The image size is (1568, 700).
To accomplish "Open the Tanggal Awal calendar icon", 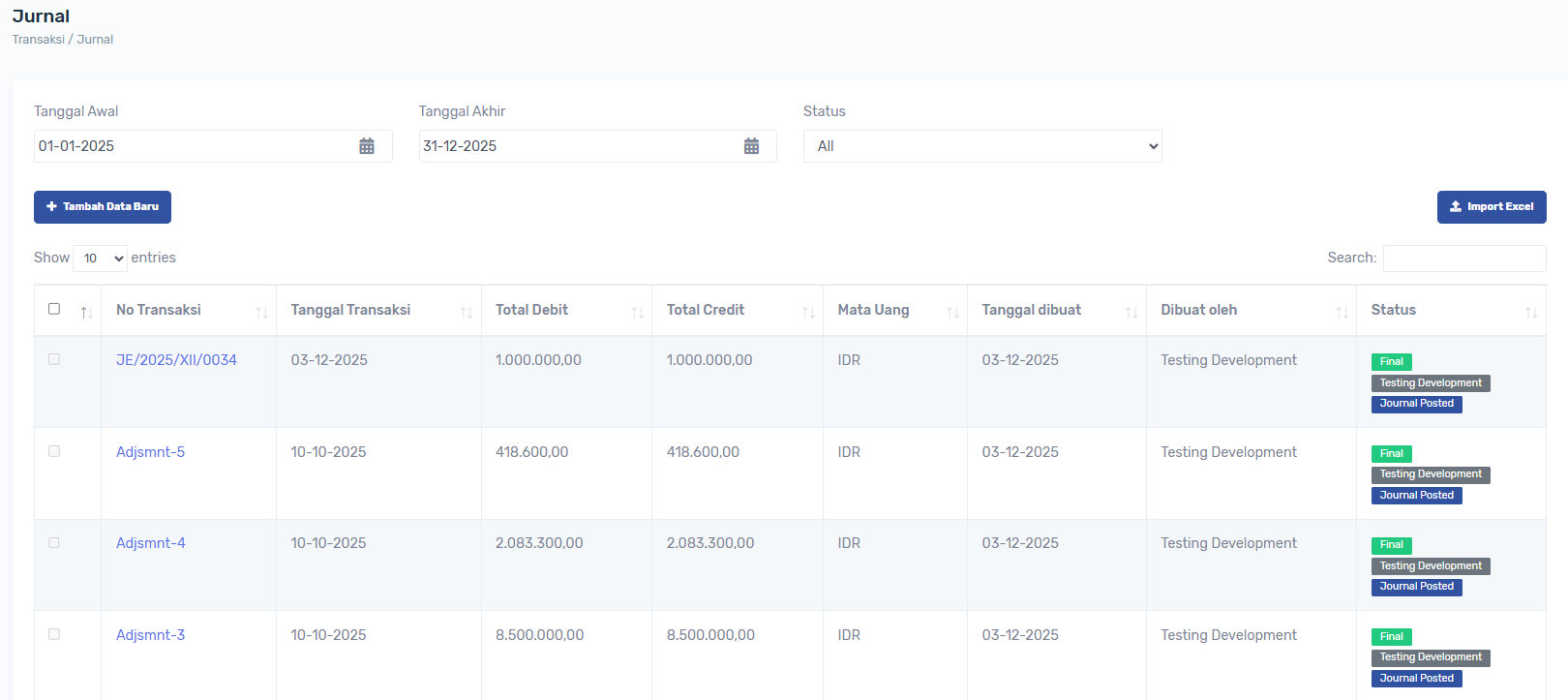I will pos(367,146).
